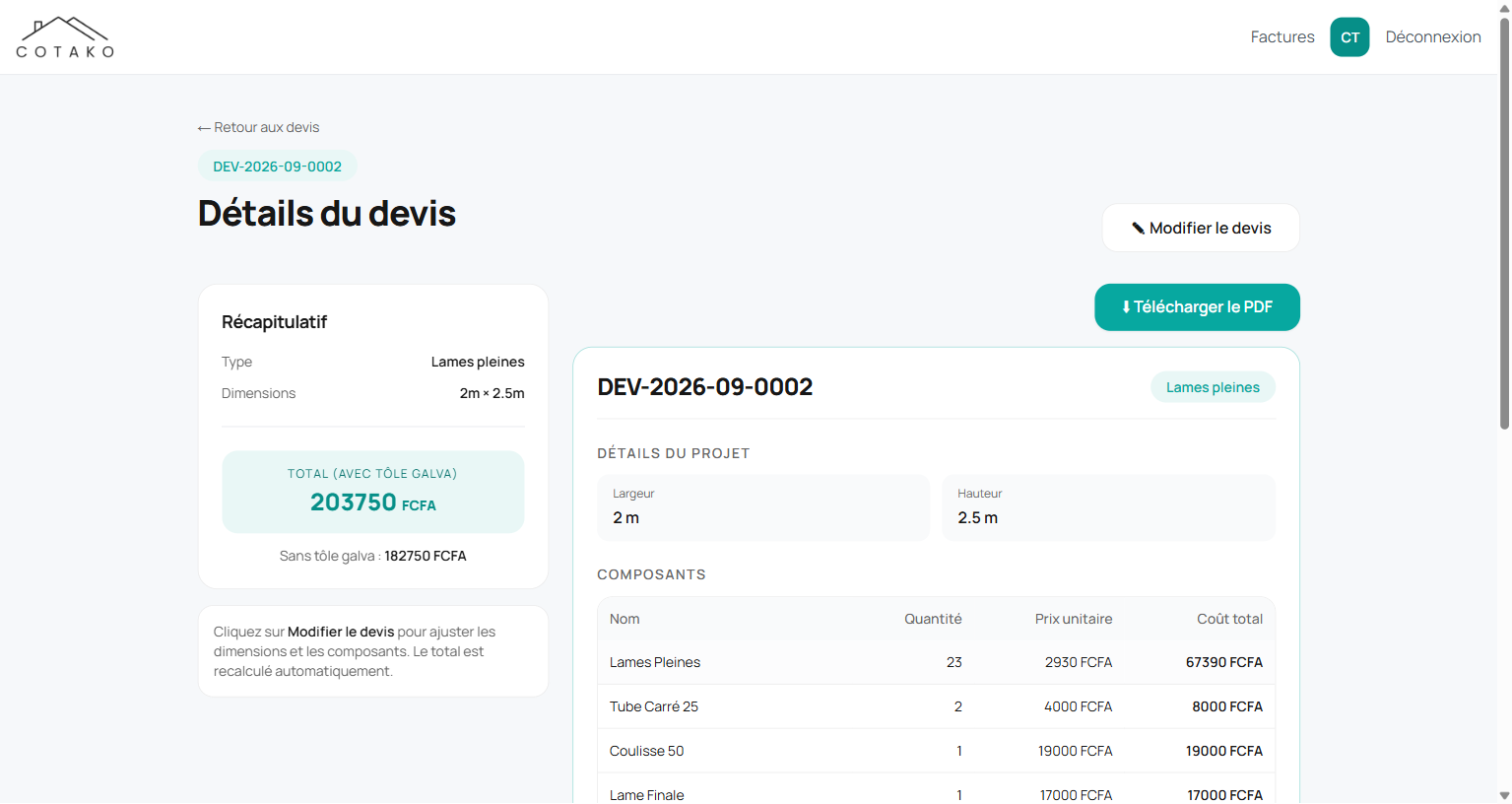Click the DEV-2026-09-0002 heading in quote card
The width and height of the screenshot is (1512, 804).
[705, 387]
